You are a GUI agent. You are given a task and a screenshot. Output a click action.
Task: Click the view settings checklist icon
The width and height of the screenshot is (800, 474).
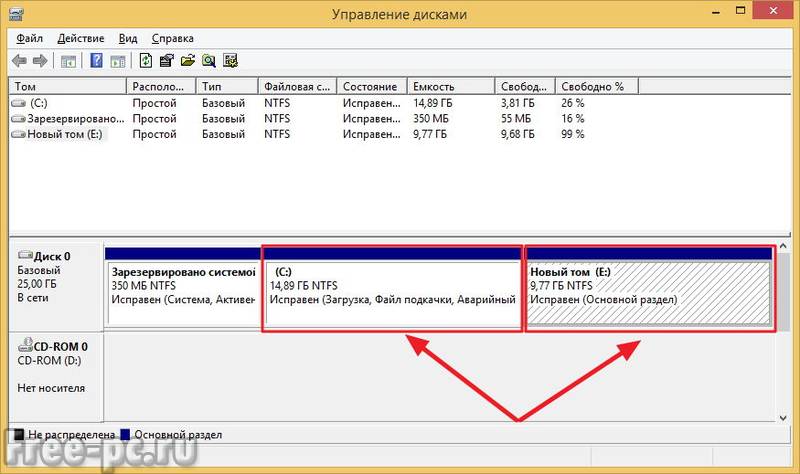click(231, 61)
